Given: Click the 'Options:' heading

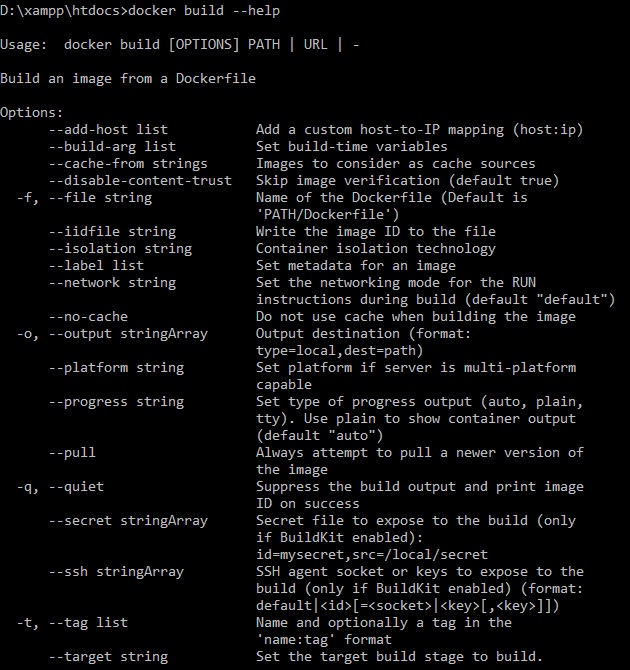Looking at the screenshot, I should (x=32, y=112).
